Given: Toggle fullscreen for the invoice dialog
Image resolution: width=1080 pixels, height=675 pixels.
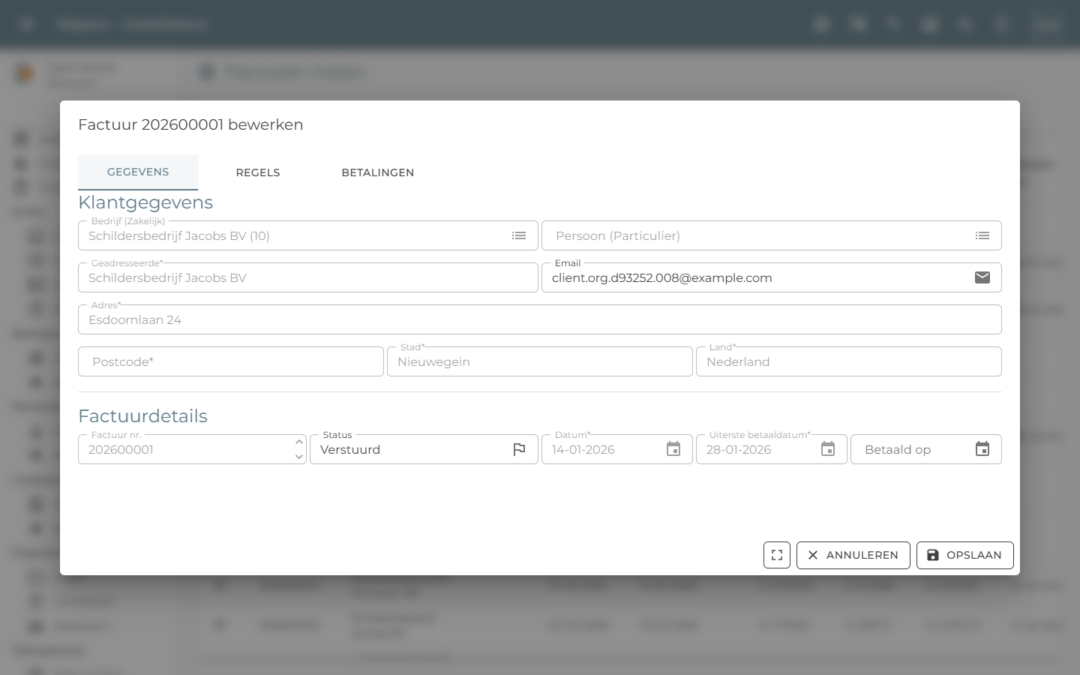Looking at the screenshot, I should click(x=777, y=555).
